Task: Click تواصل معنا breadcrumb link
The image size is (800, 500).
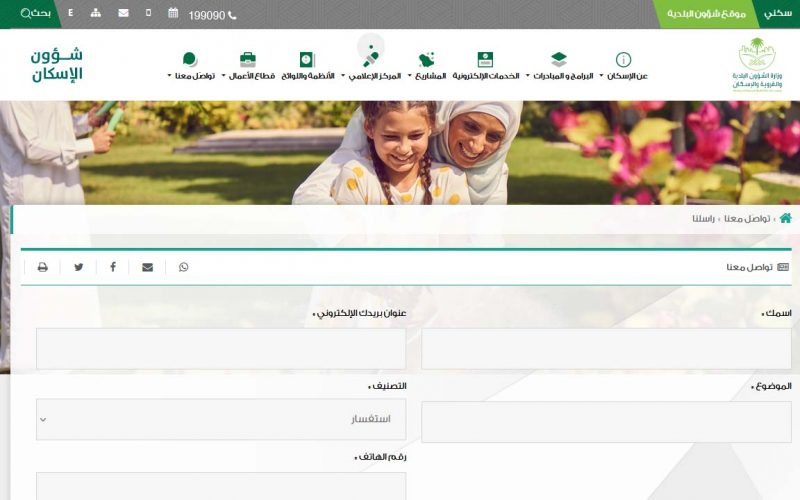Action: pyautogui.click(x=747, y=218)
